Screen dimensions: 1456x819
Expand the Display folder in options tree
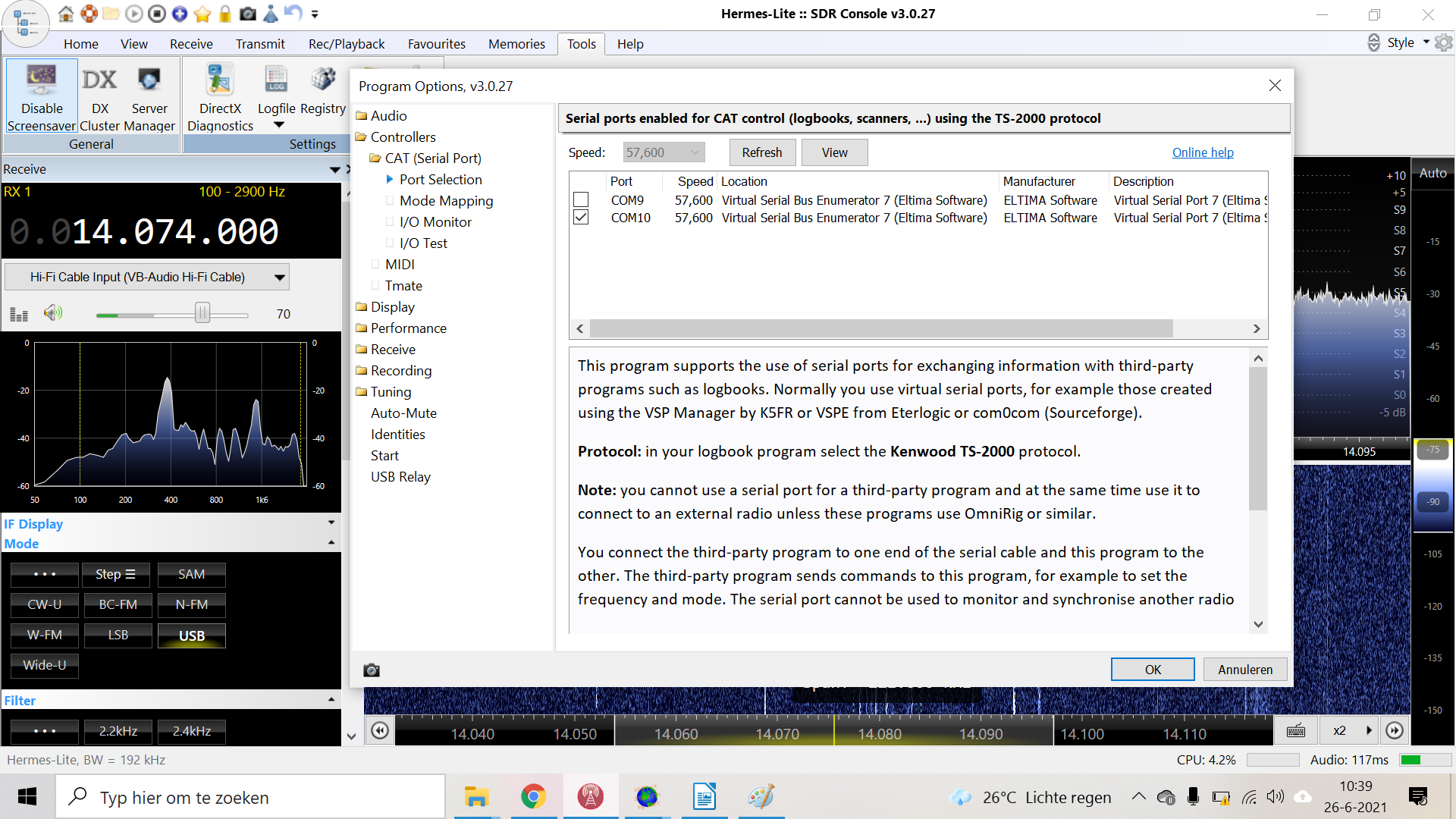(392, 307)
